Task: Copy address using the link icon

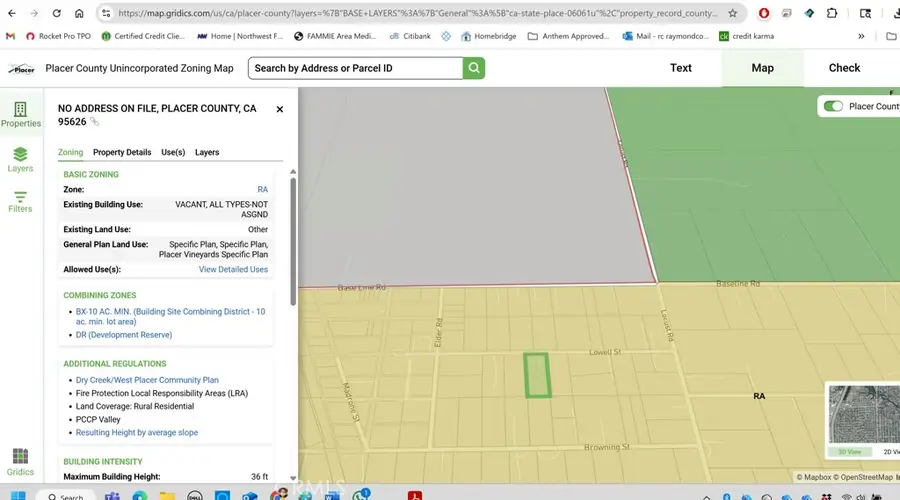Action: pyautogui.click(x=95, y=122)
